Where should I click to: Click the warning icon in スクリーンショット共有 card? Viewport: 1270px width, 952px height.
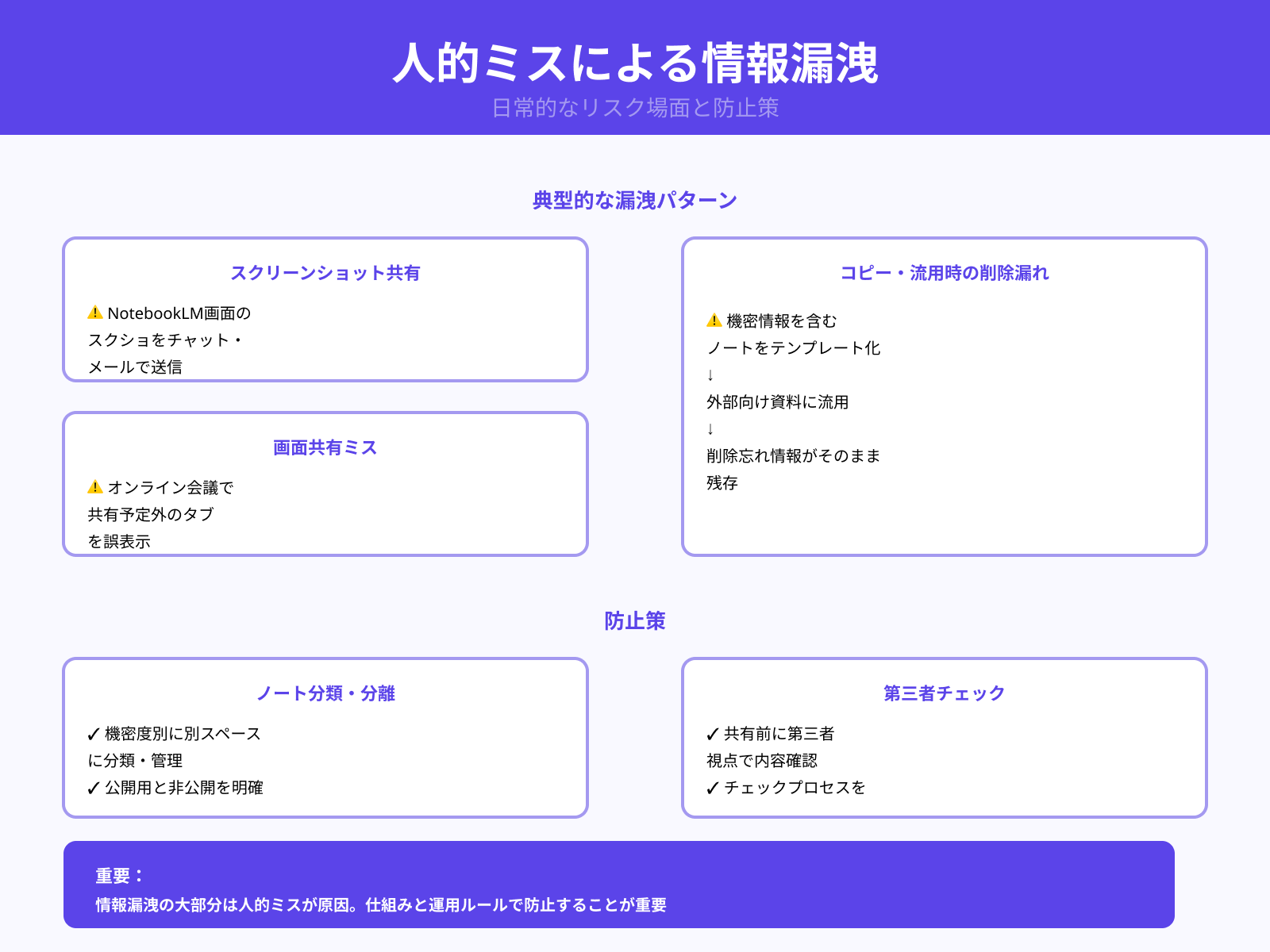(x=95, y=313)
